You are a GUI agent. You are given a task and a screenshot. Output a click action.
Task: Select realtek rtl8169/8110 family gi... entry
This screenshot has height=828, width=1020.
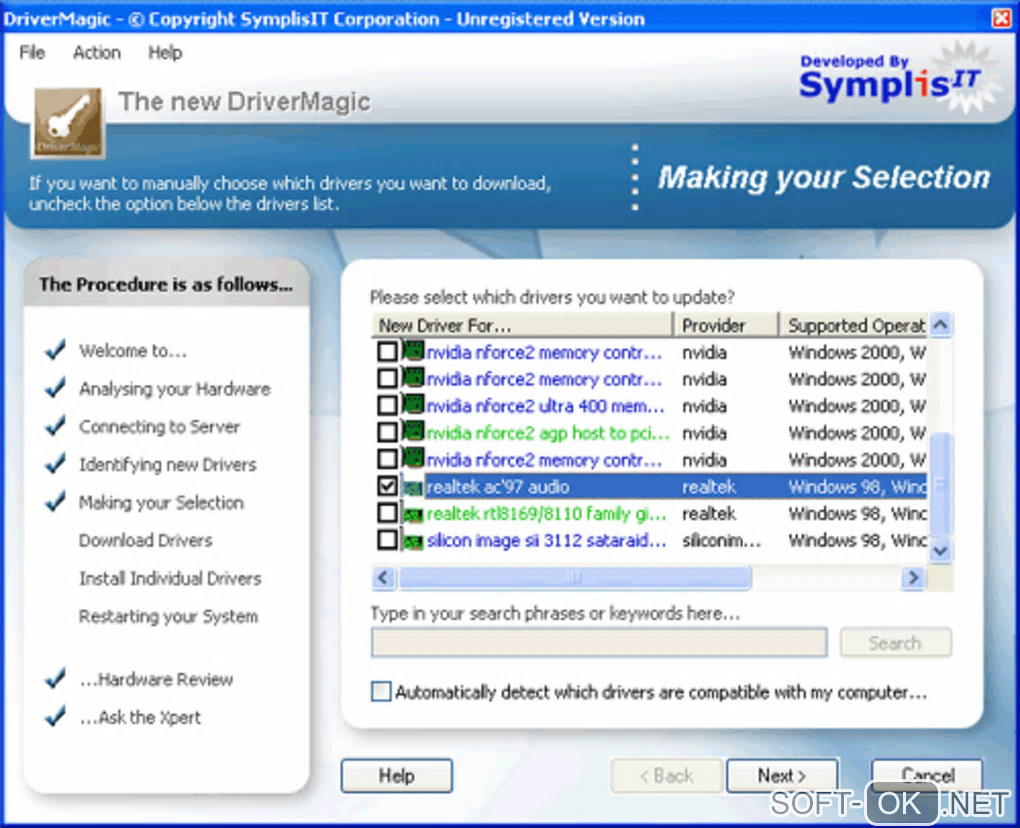(x=546, y=514)
